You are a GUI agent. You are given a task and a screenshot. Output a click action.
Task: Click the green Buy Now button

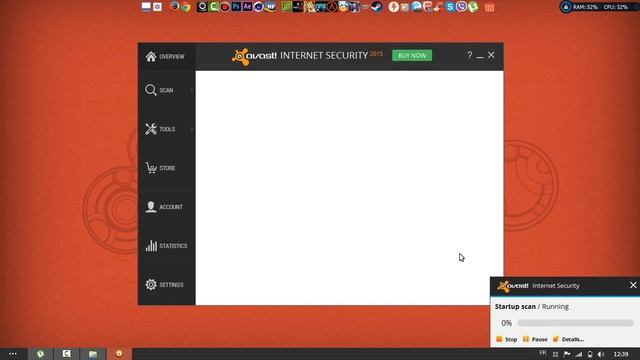click(x=412, y=56)
